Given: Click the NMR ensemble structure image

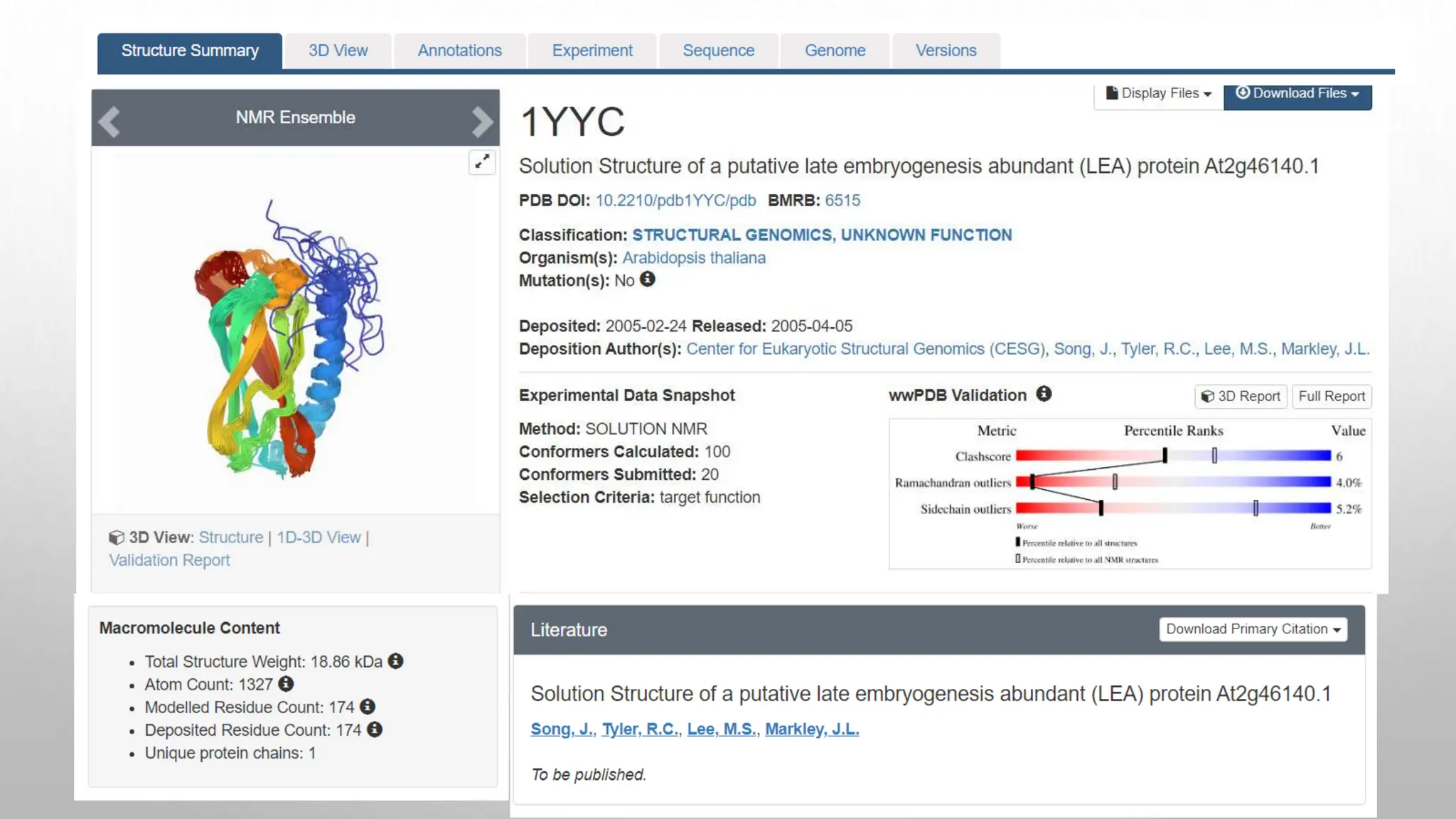Looking at the screenshot, I should (291, 338).
